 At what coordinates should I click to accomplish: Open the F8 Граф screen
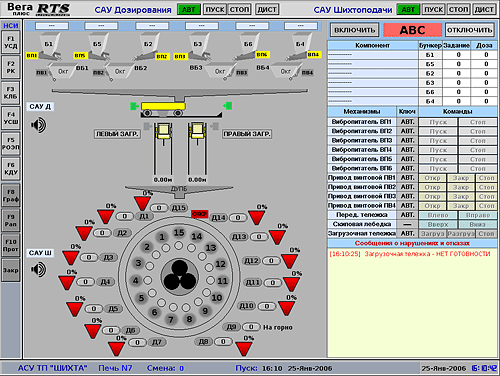(11, 196)
